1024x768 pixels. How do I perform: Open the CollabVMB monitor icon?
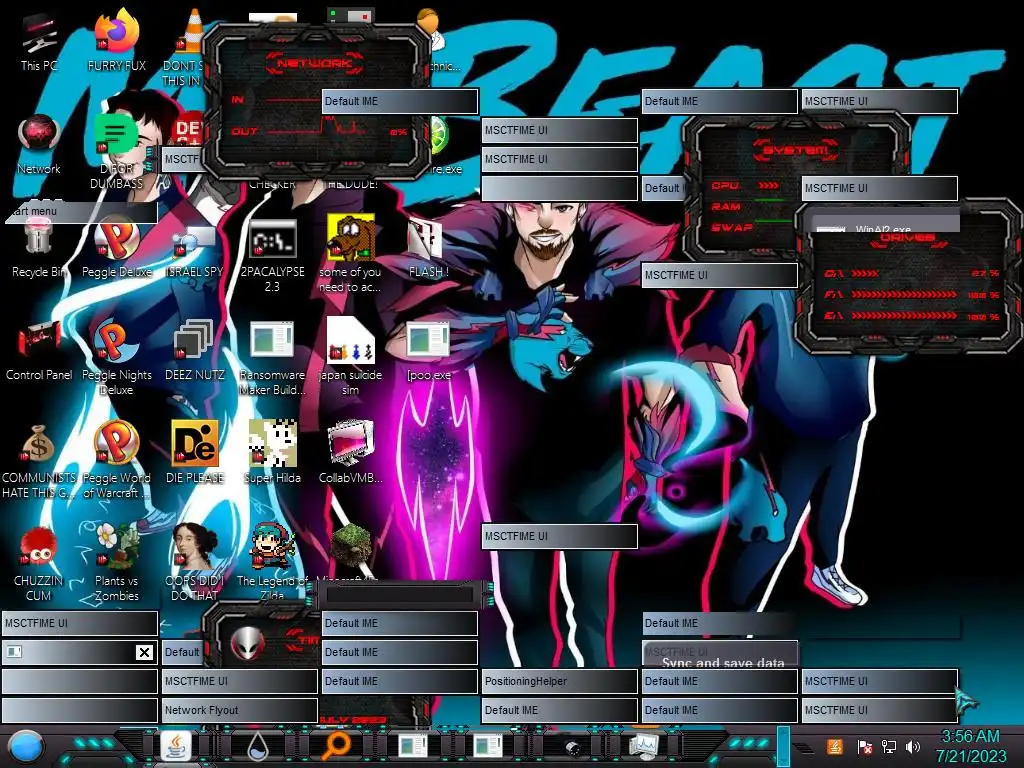(350, 451)
